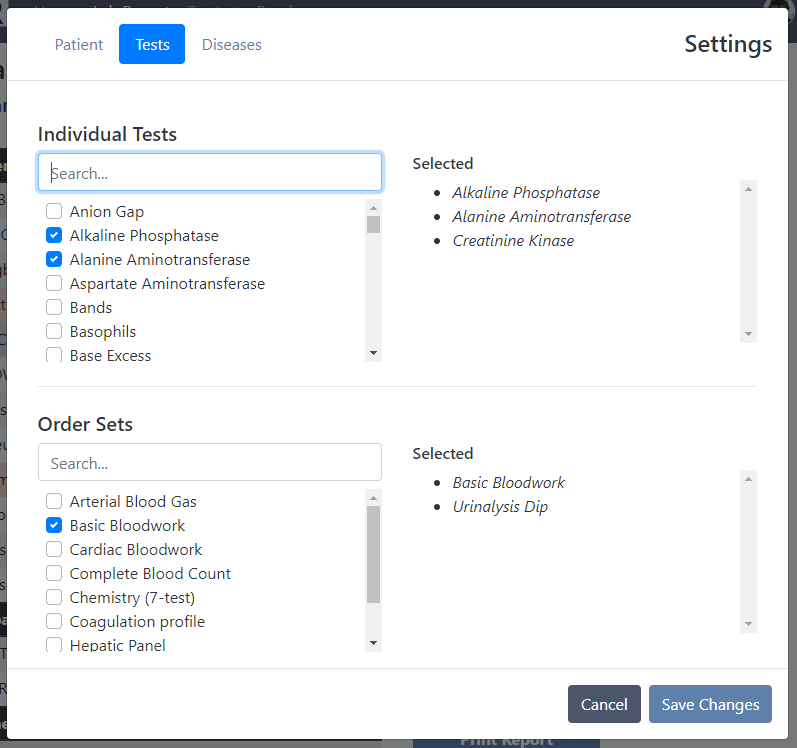This screenshot has width=797, height=748.
Task: Open the Diseases tab
Action: click(x=231, y=45)
